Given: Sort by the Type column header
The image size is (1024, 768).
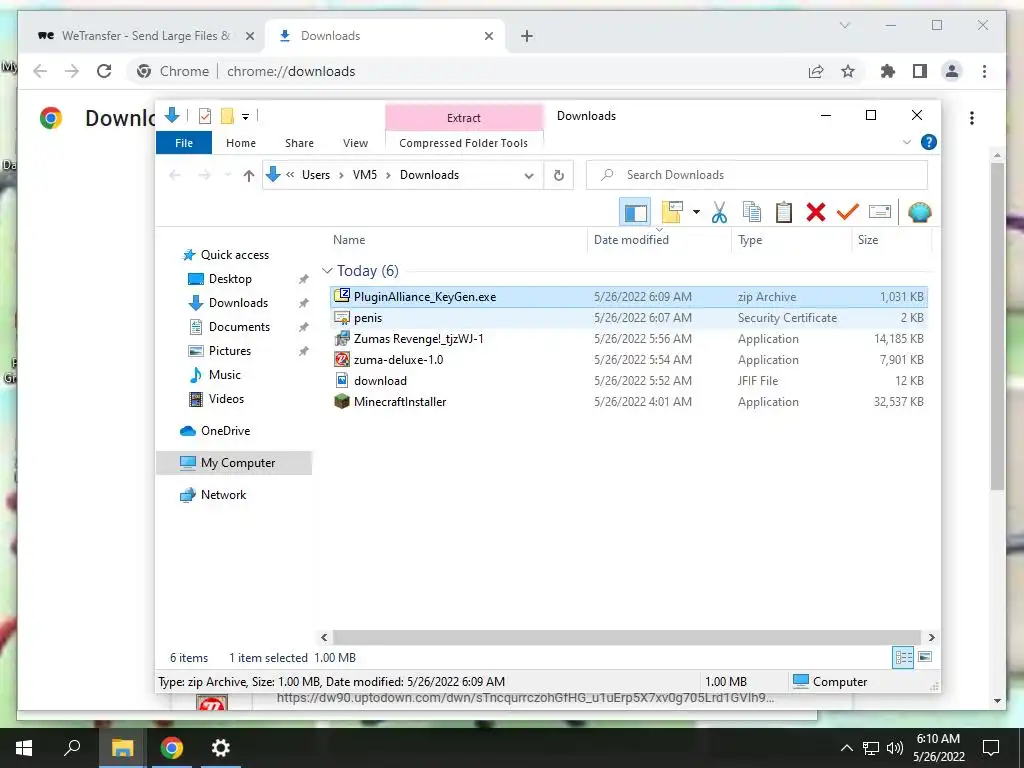Looking at the screenshot, I should (750, 240).
